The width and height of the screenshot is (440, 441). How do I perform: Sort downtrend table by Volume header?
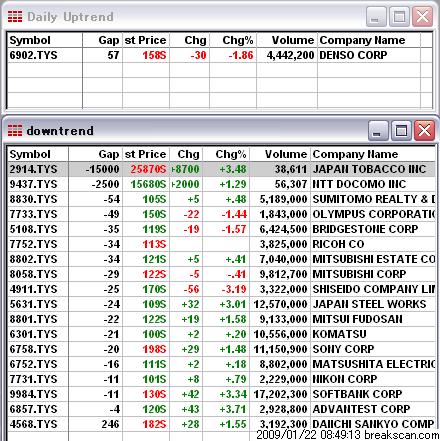(x=280, y=154)
